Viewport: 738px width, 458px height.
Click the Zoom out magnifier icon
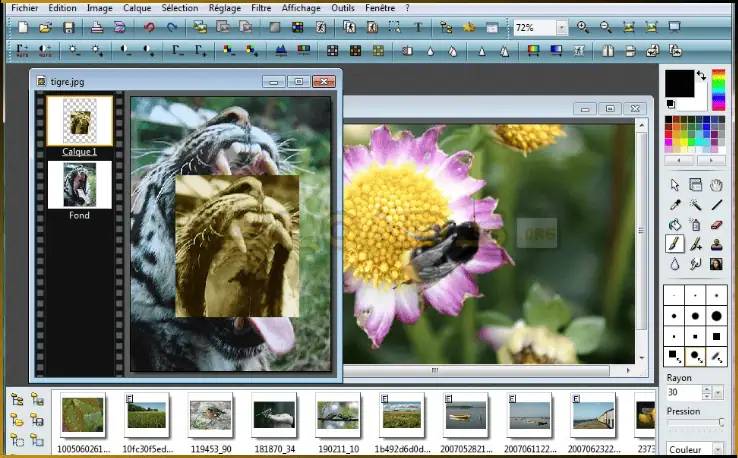pos(606,27)
